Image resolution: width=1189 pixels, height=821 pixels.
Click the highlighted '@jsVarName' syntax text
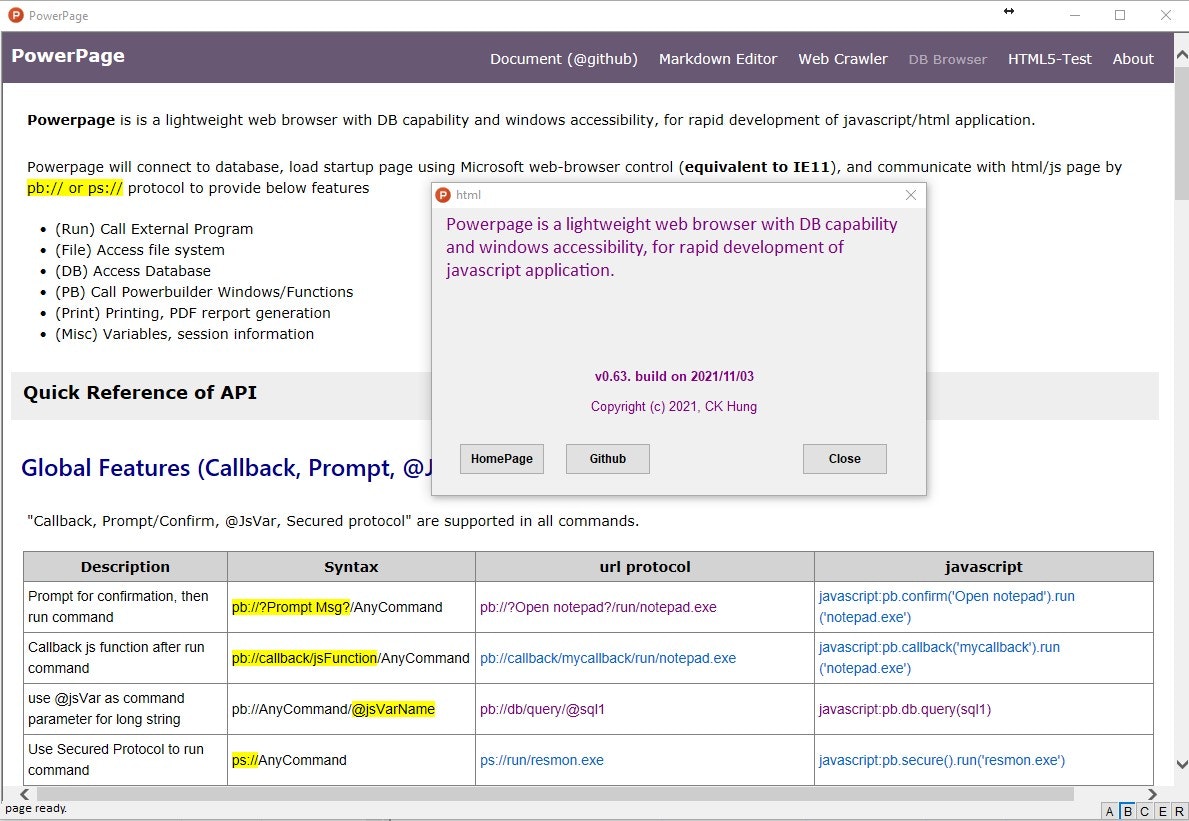point(393,710)
